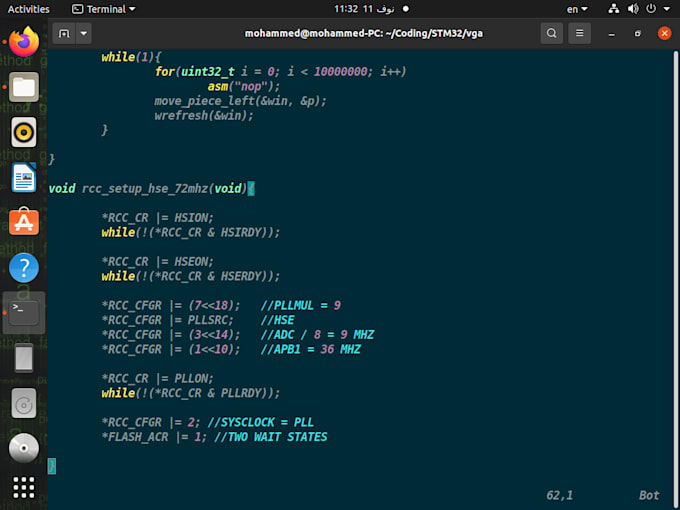Click the volume speaker icon
This screenshot has width=680, height=510.
coord(633,9)
